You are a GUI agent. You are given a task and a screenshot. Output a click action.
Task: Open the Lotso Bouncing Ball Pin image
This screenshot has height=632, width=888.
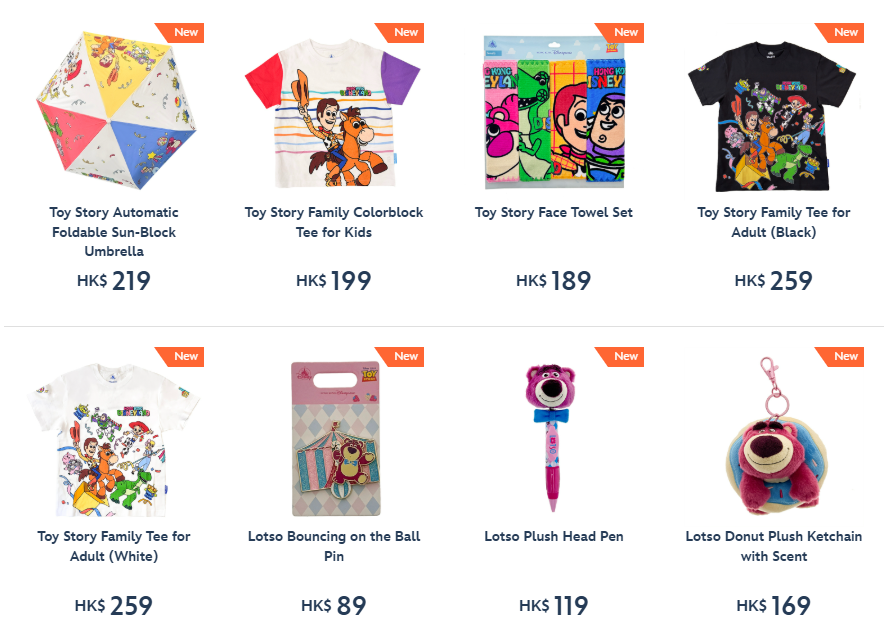(335, 439)
